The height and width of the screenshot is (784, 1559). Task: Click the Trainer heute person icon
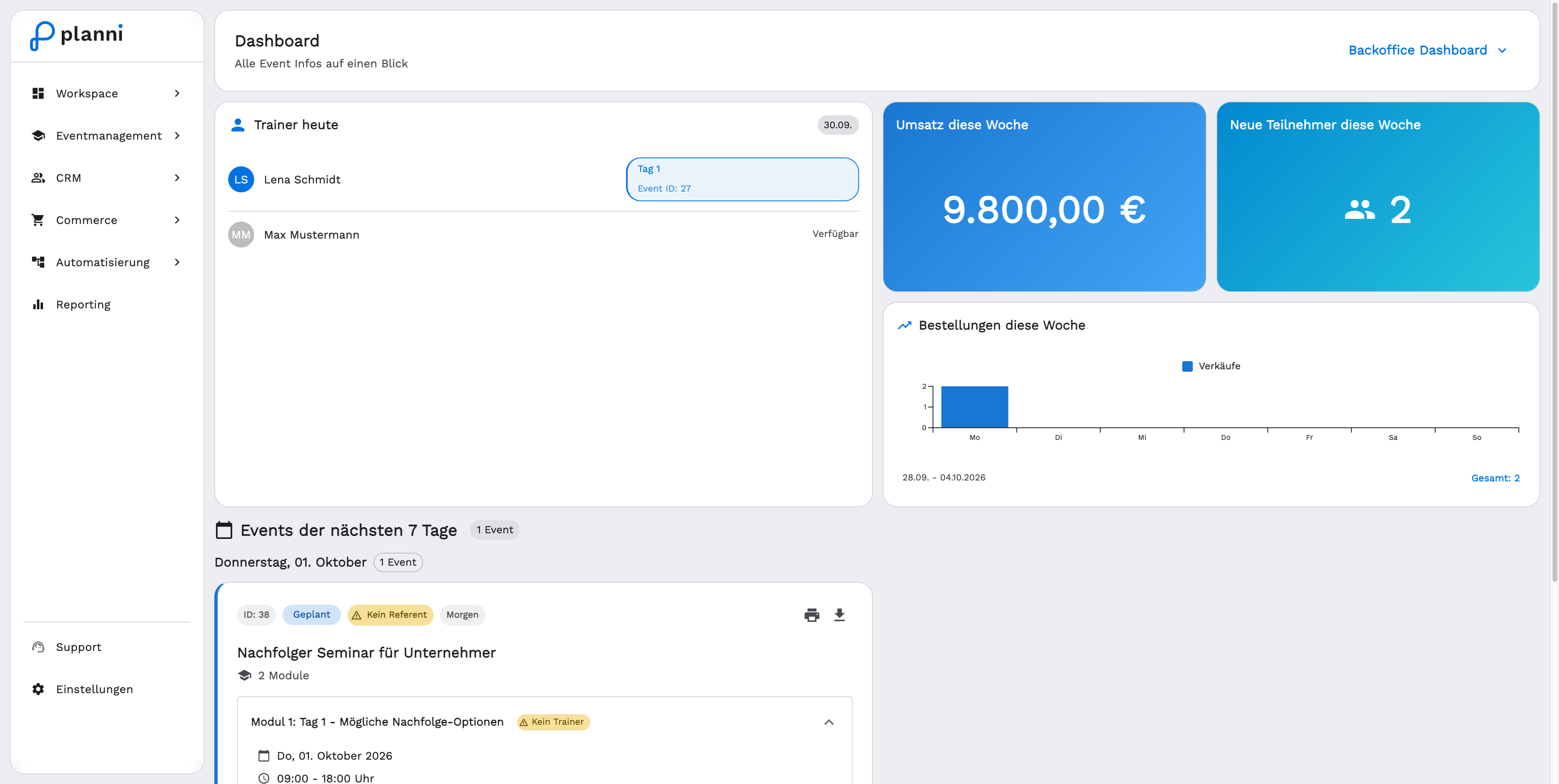click(238, 125)
